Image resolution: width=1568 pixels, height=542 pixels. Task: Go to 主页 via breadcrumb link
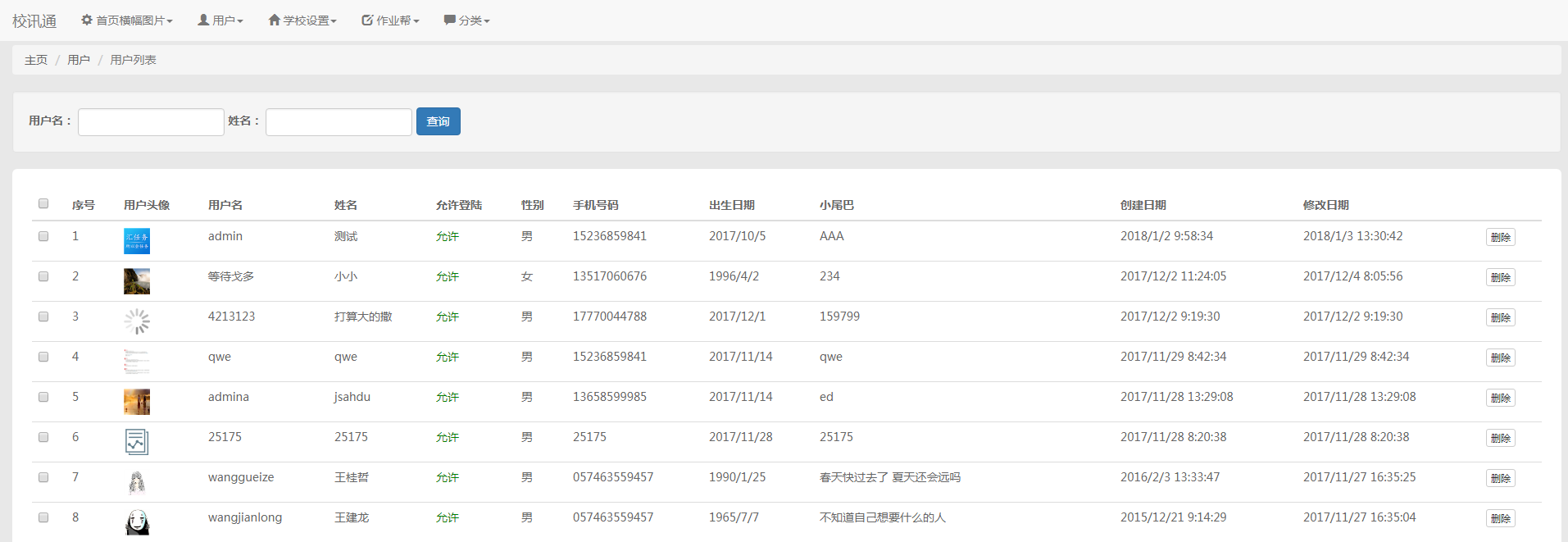36,60
